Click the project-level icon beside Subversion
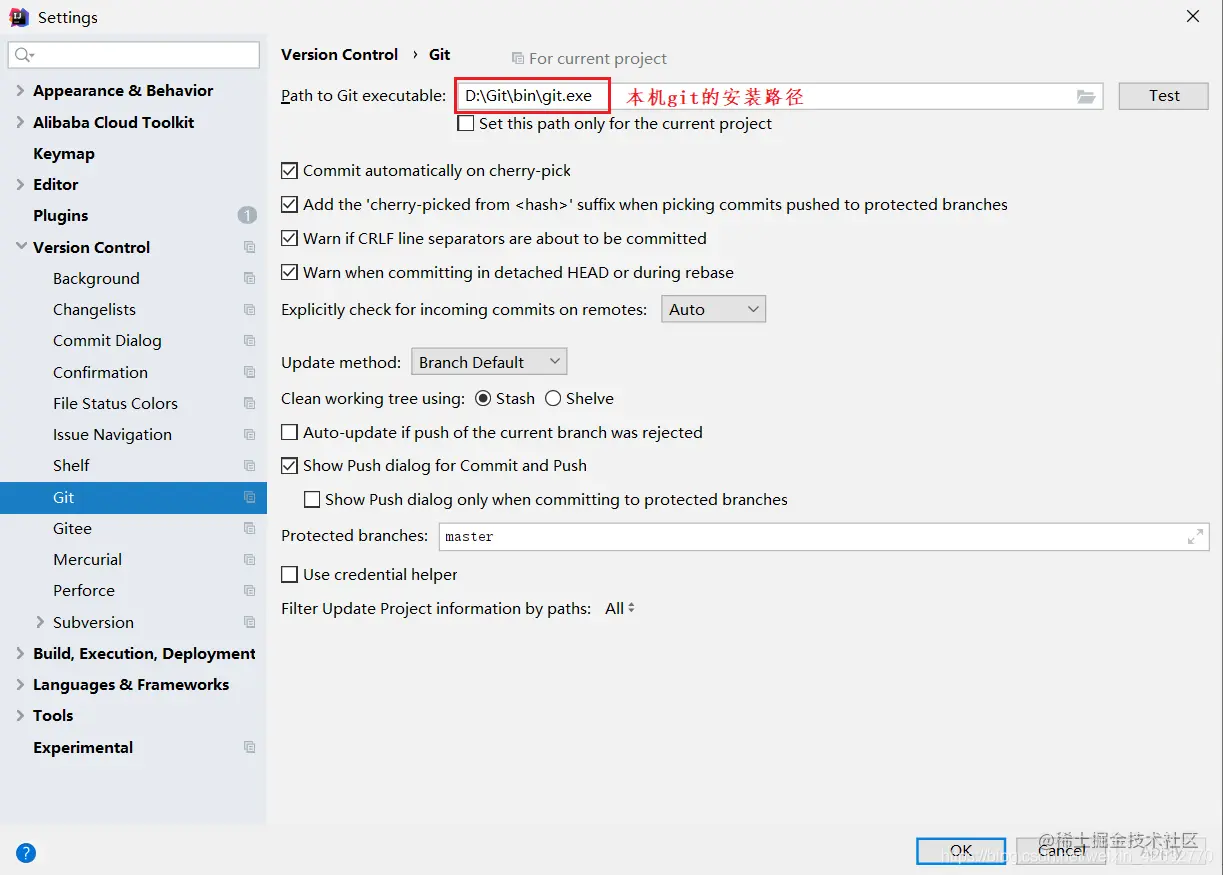This screenshot has width=1223, height=875. (249, 622)
